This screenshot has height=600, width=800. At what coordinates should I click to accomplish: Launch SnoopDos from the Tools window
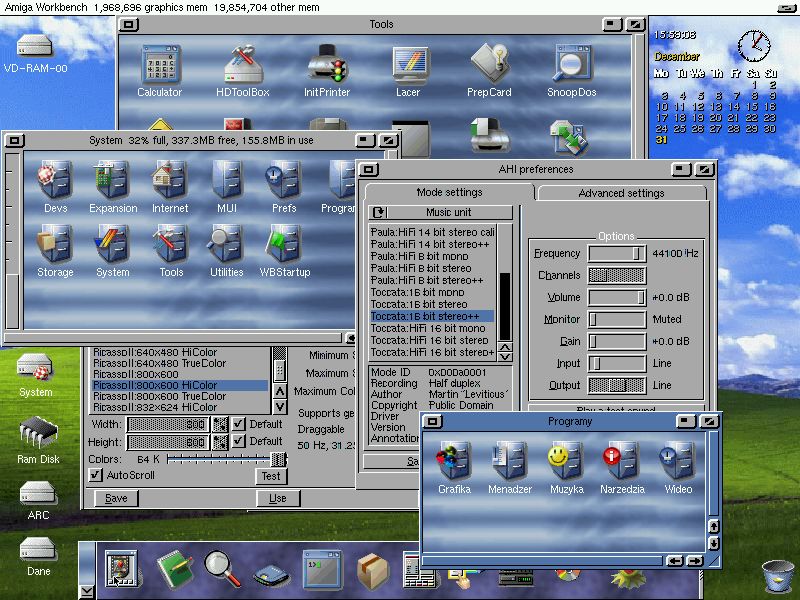pos(571,65)
